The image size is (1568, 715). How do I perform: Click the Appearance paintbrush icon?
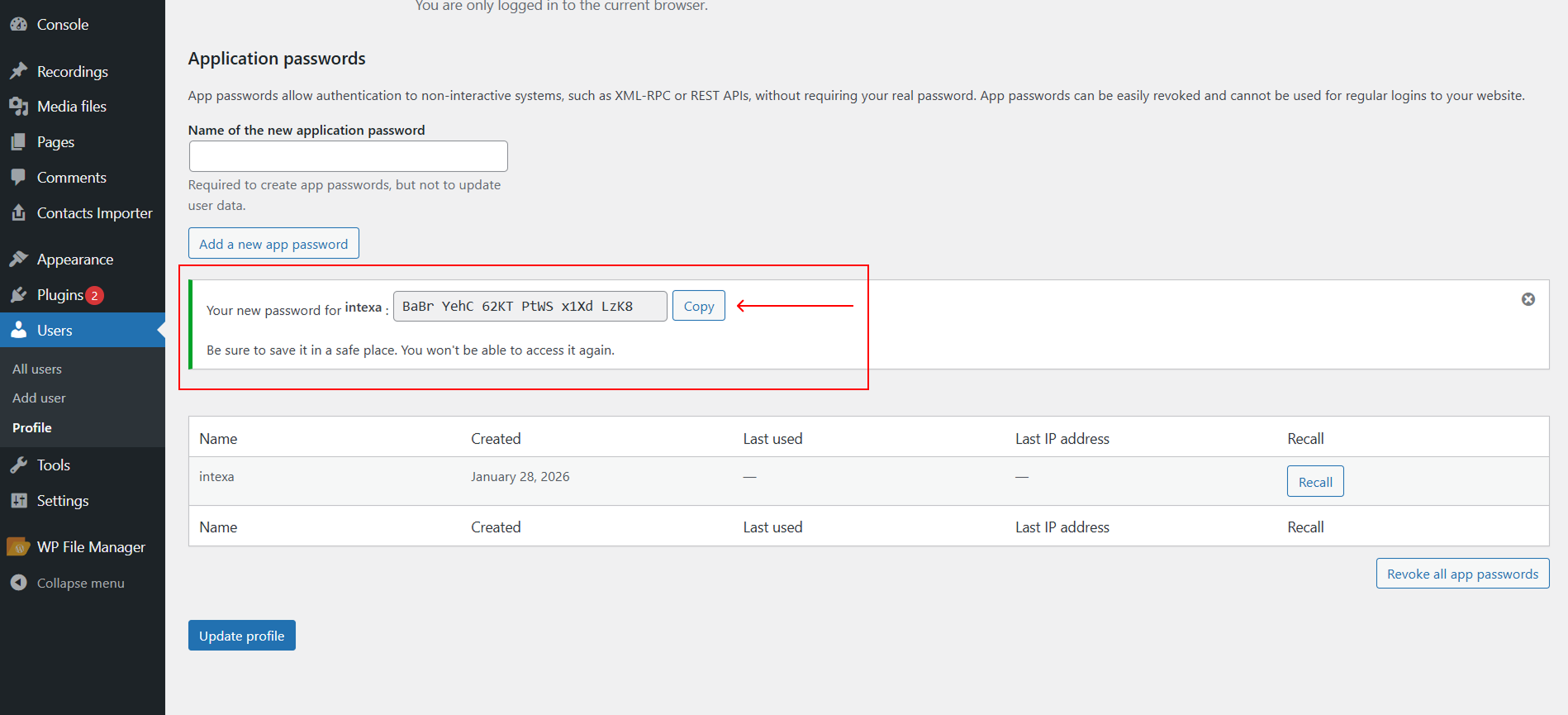pyautogui.click(x=18, y=260)
